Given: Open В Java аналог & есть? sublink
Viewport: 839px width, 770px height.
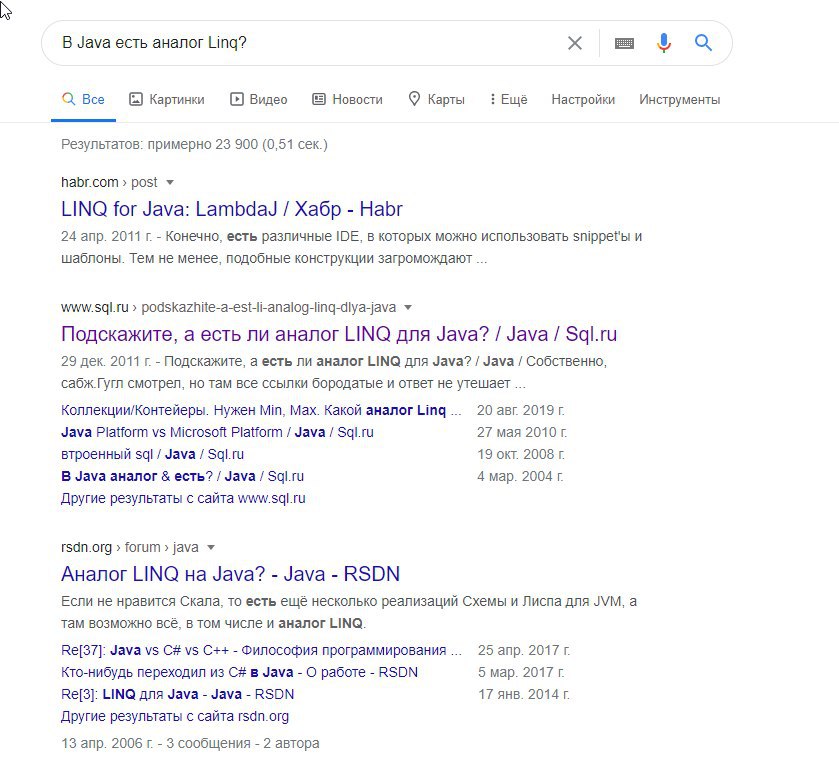Looking at the screenshot, I should point(182,476).
